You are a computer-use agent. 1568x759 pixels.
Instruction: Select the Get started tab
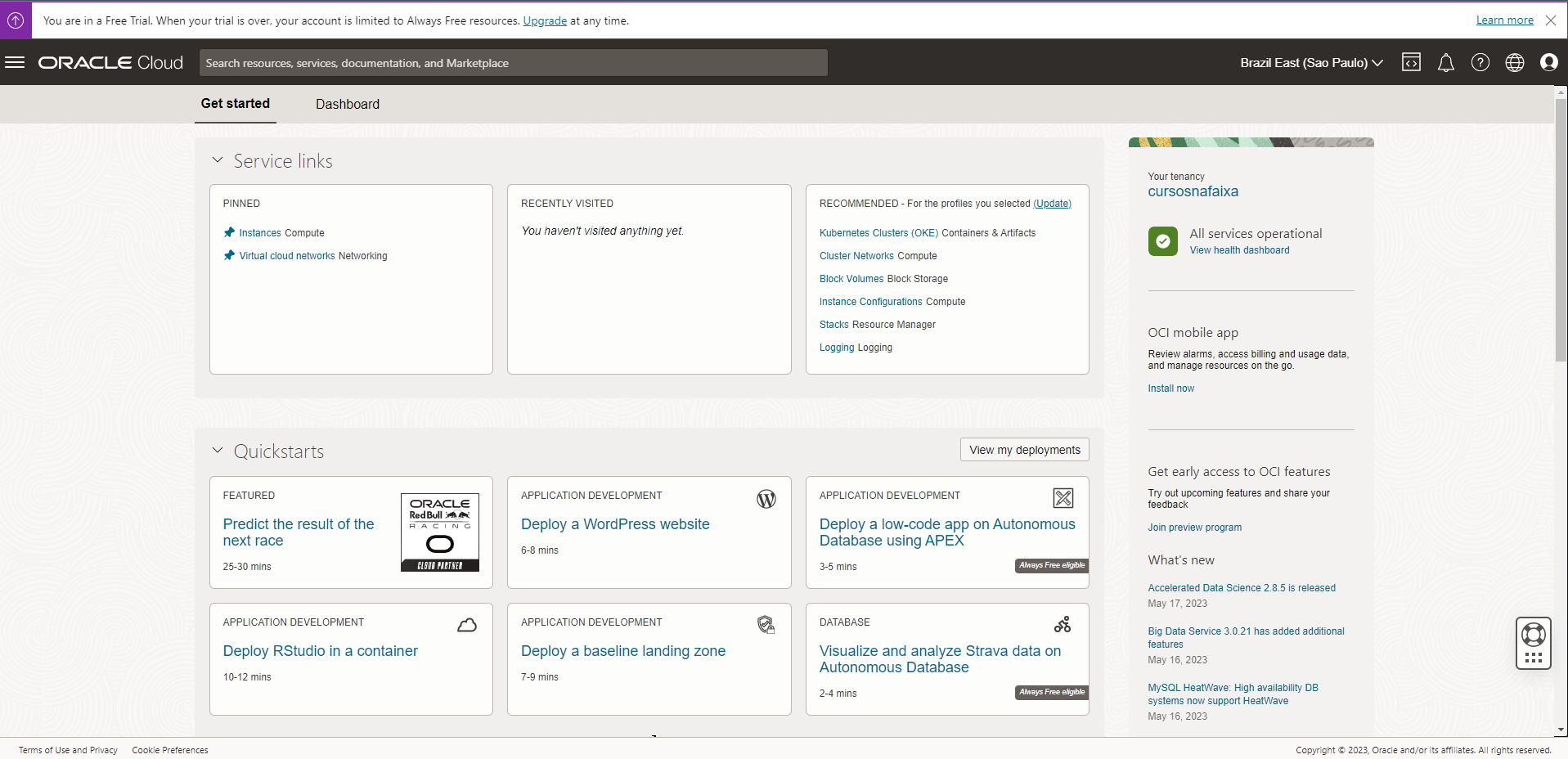[235, 104]
